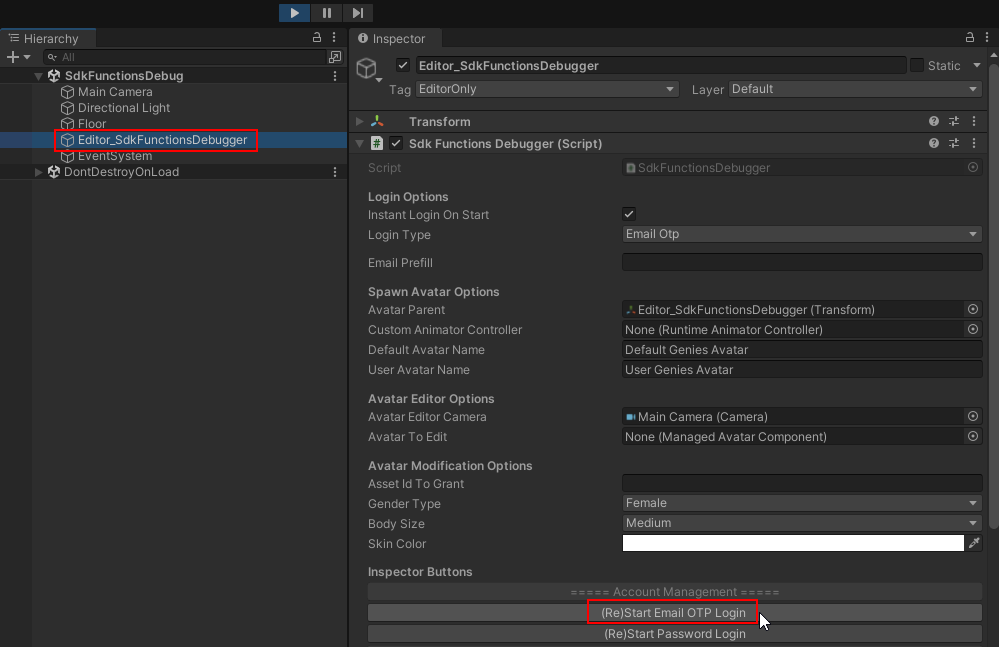This screenshot has height=647, width=999.
Task: Open the Login Type dropdown
Action: pyautogui.click(x=802, y=234)
